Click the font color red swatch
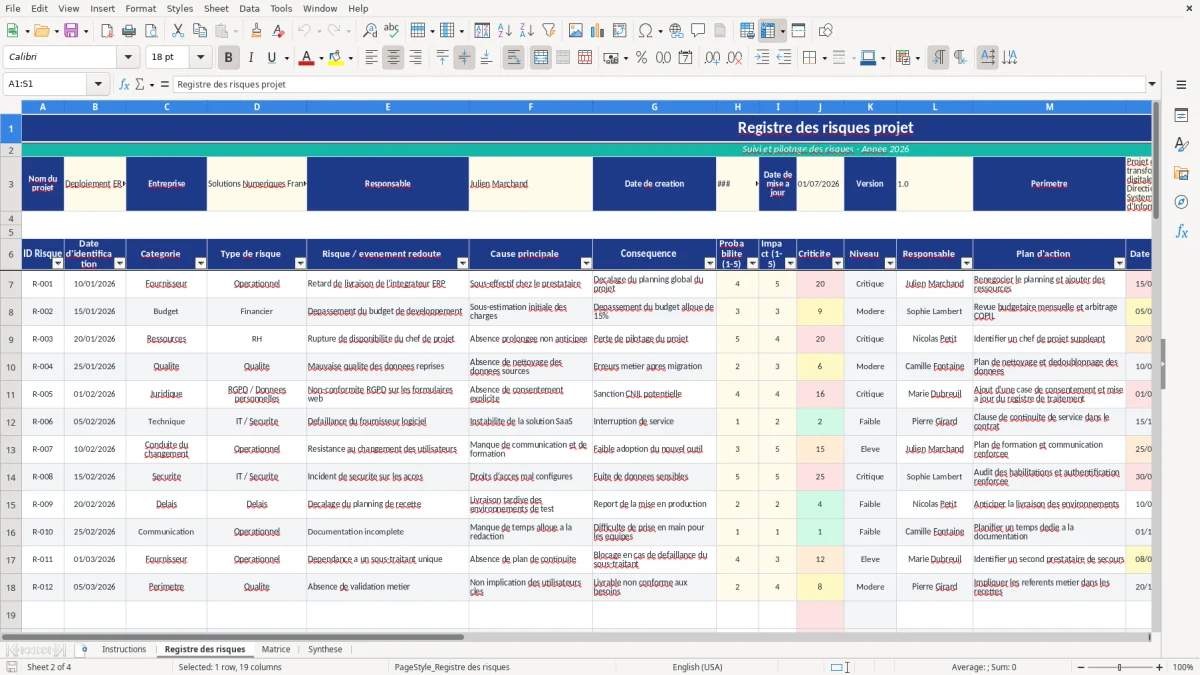Viewport: 1200px width, 675px height. (305, 58)
